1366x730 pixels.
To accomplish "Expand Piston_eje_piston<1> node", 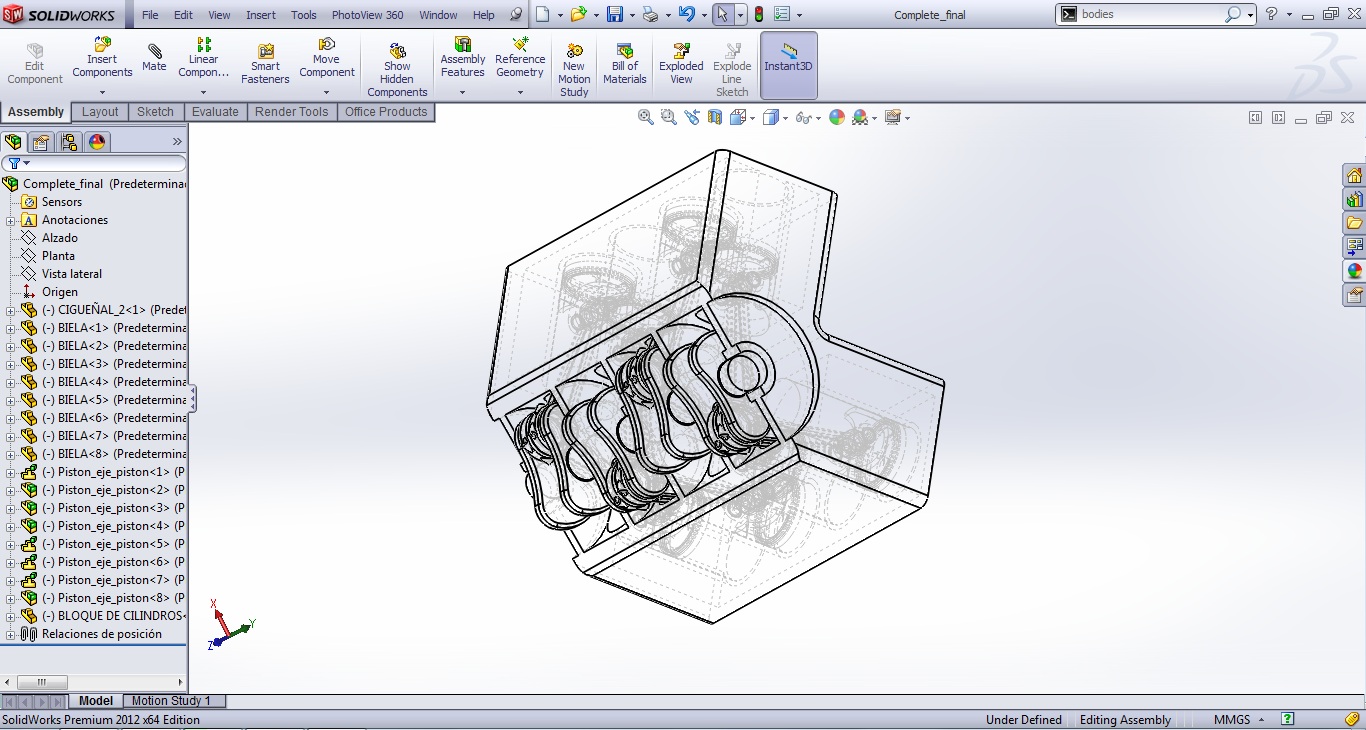I will click(x=11, y=472).
